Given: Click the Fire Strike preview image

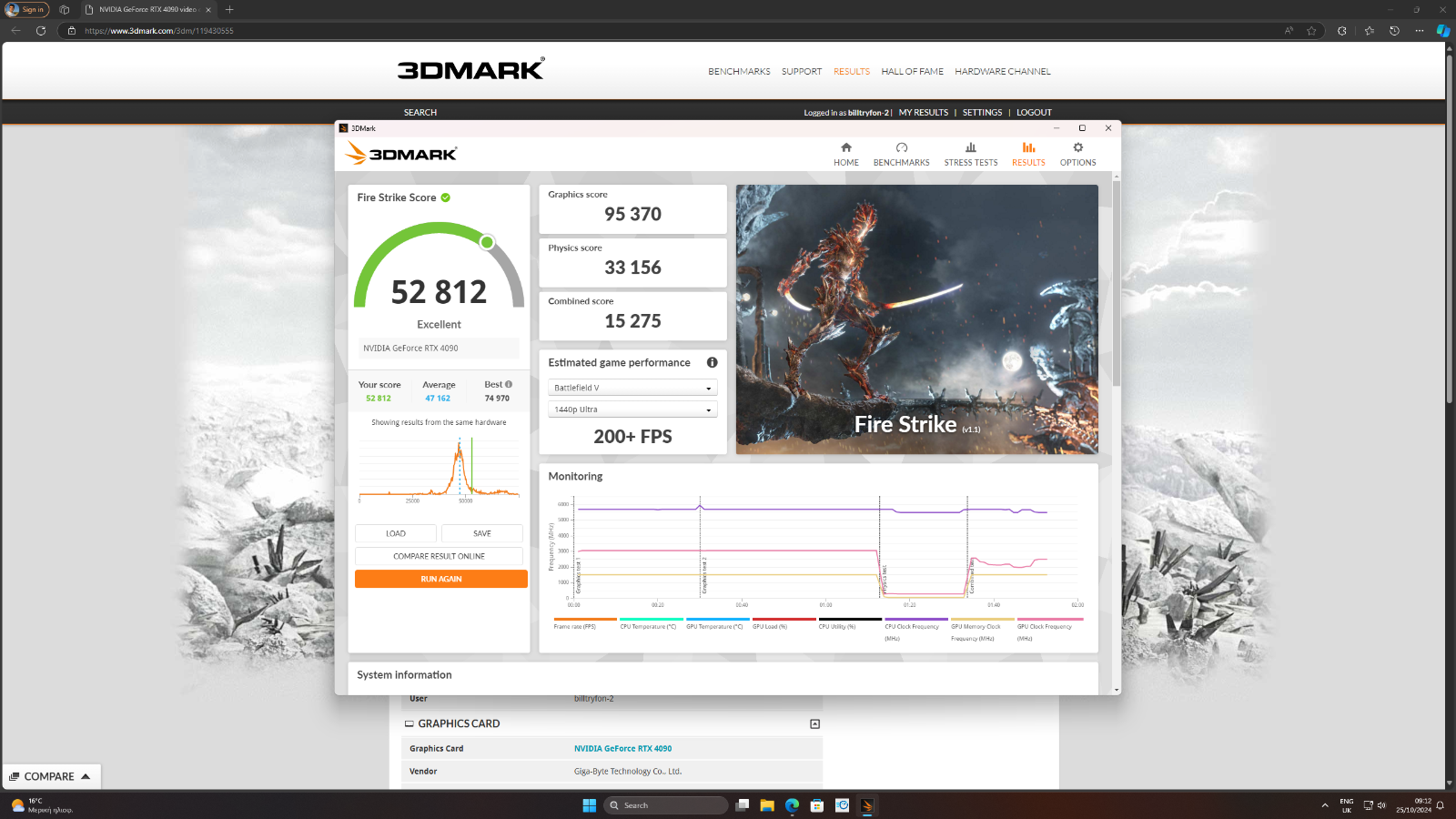Looking at the screenshot, I should pos(917,319).
